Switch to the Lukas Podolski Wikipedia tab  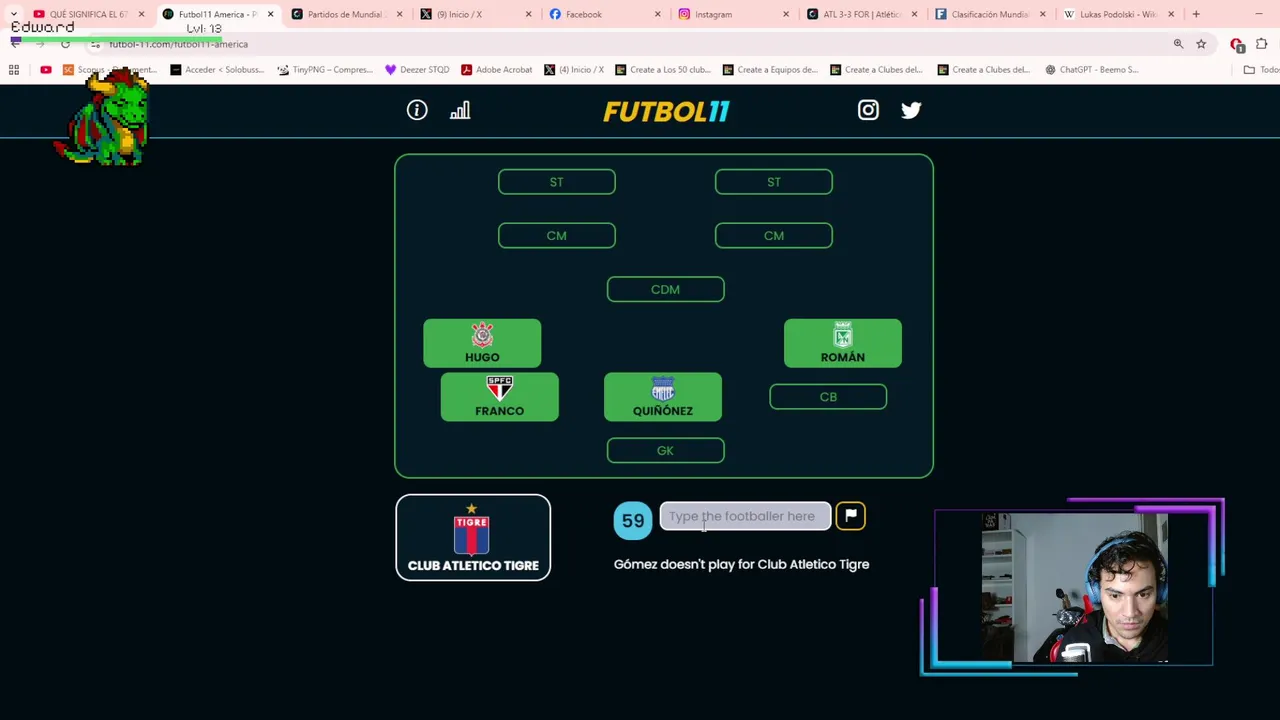pyautogui.click(x=1117, y=14)
